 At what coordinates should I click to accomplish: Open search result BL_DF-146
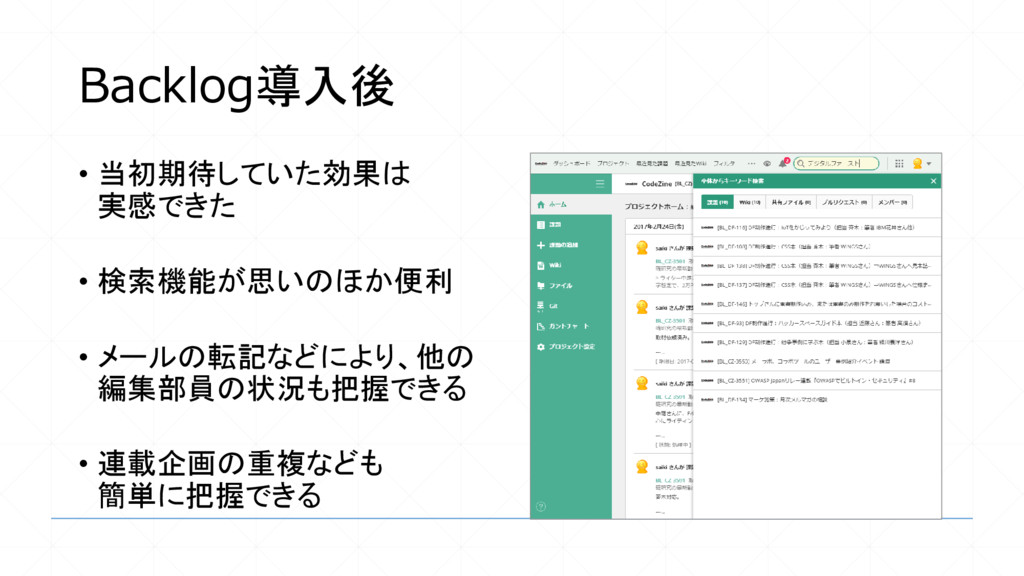coord(817,304)
